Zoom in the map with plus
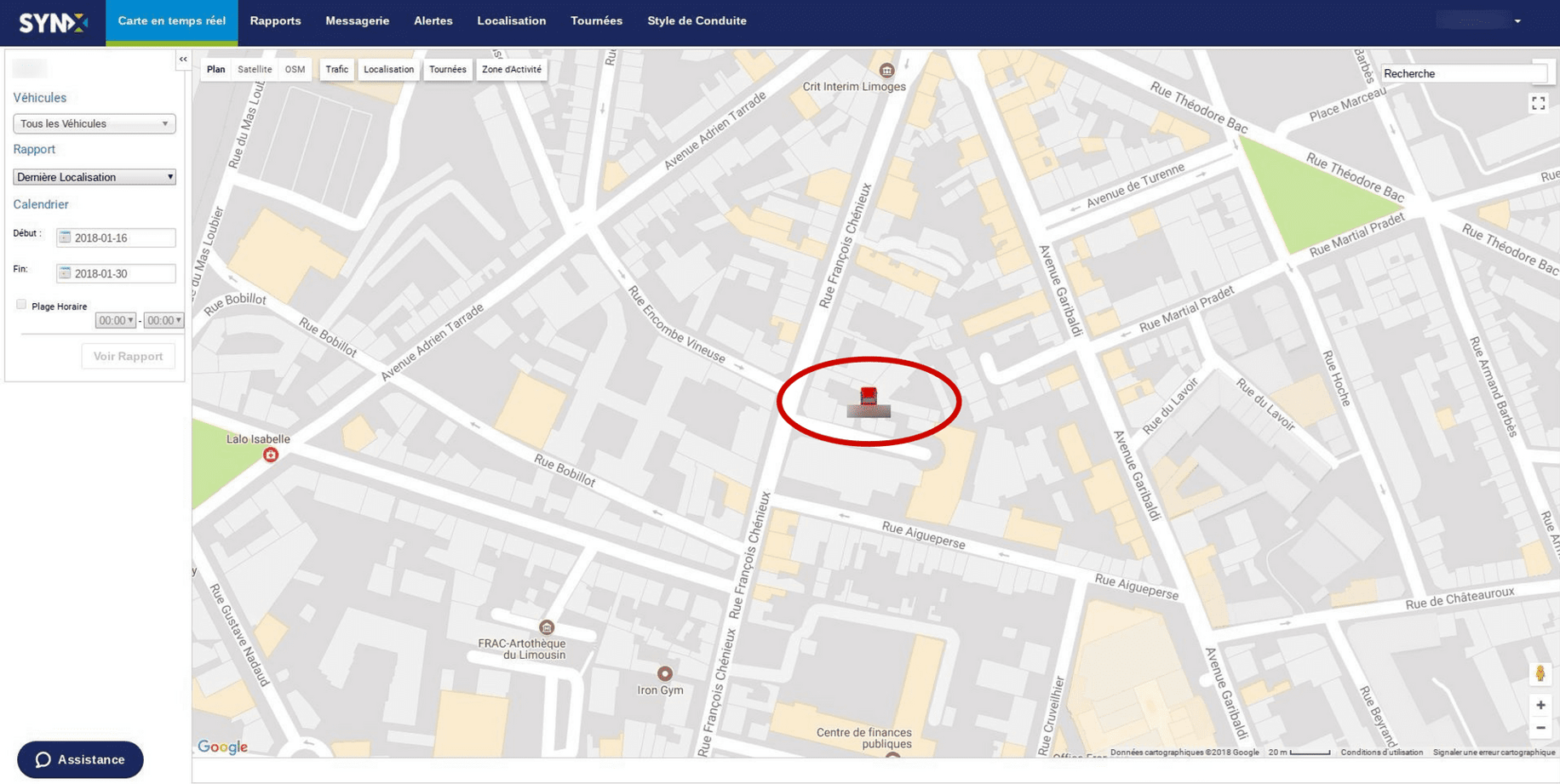 pyautogui.click(x=1540, y=705)
